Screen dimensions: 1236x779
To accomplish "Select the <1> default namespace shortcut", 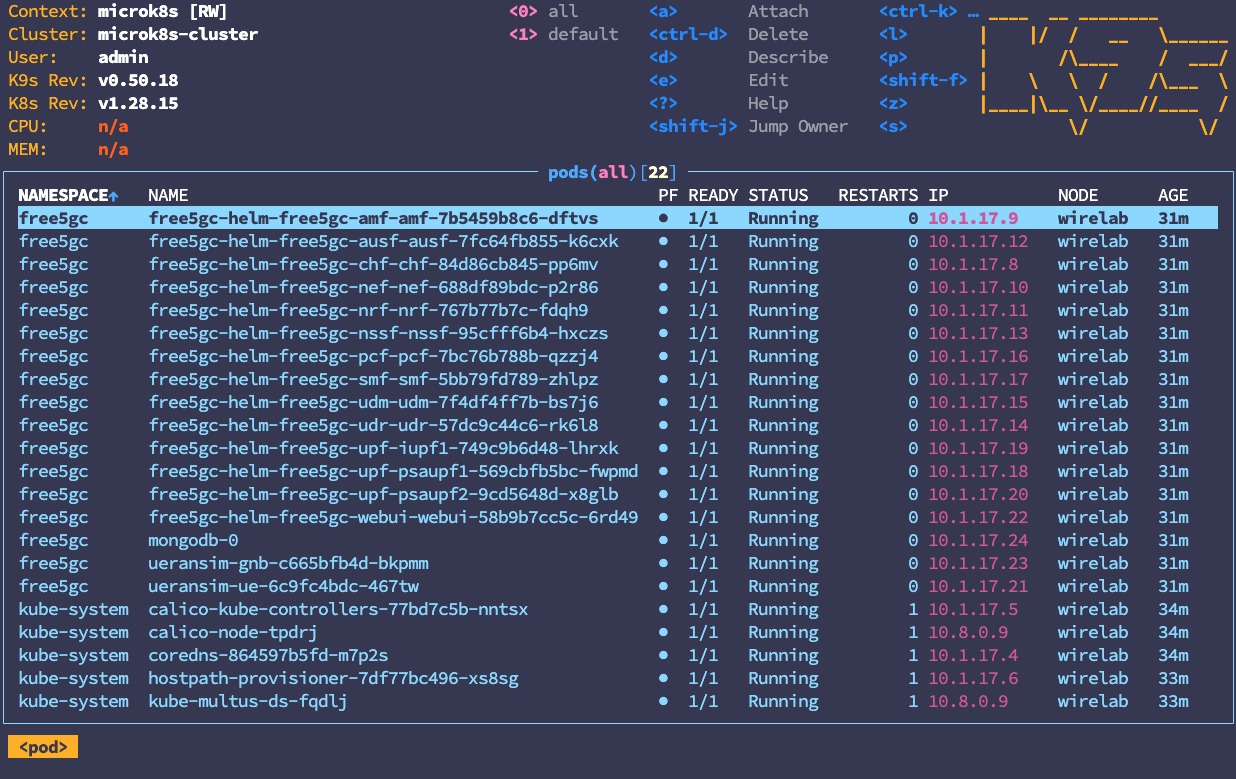I will pyautogui.click(x=563, y=34).
